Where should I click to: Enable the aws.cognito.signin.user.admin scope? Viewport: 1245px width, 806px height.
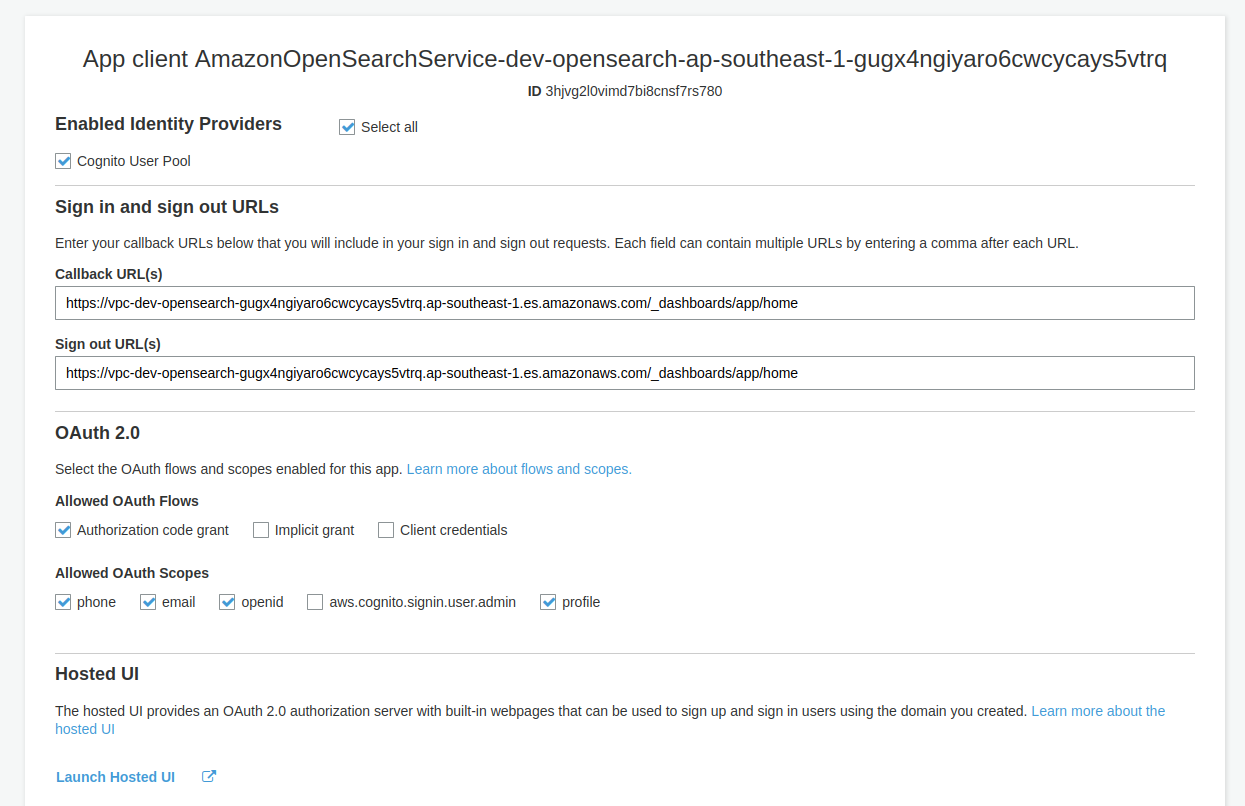click(315, 602)
